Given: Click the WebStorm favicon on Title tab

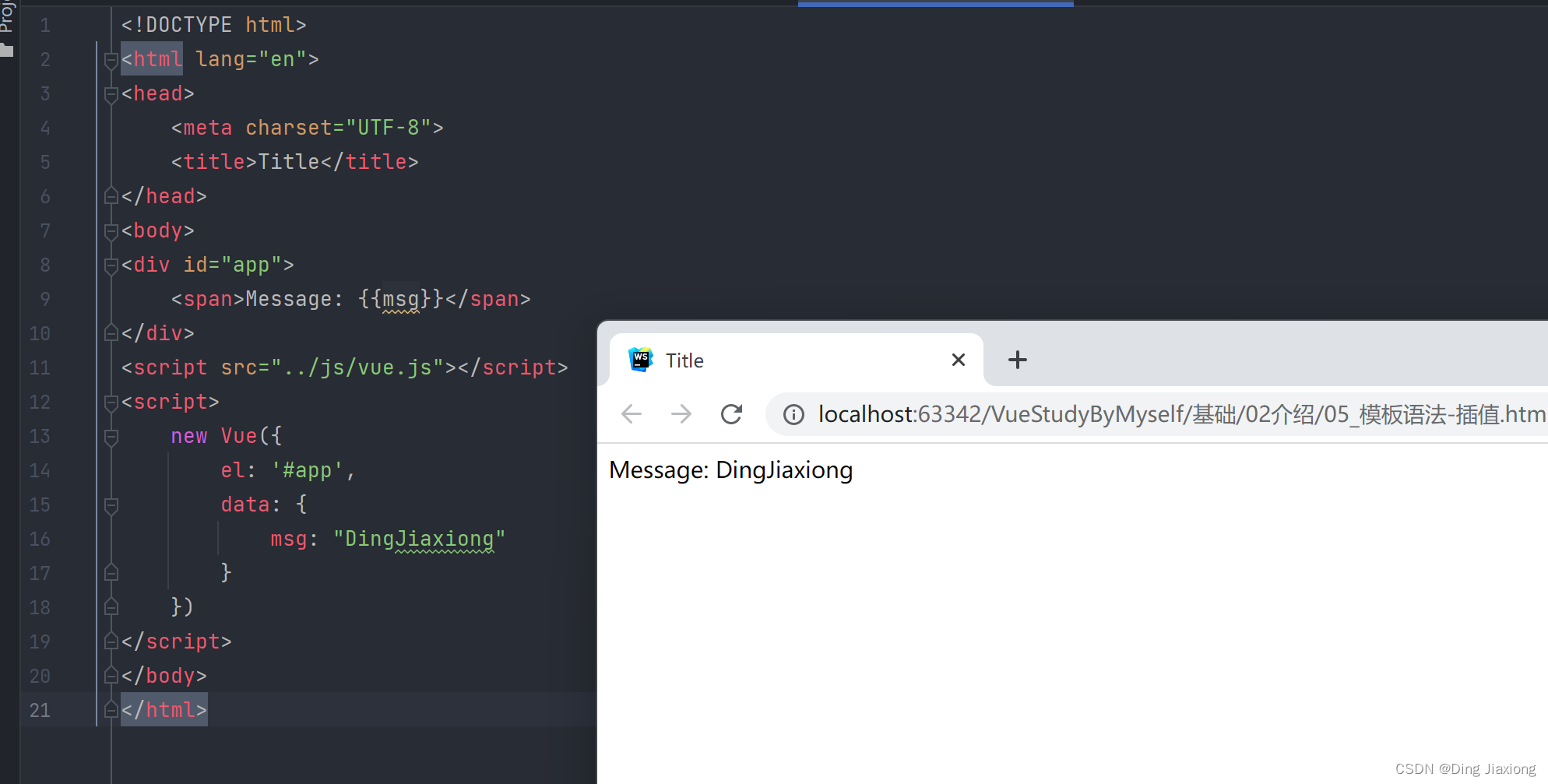Looking at the screenshot, I should click(x=640, y=360).
